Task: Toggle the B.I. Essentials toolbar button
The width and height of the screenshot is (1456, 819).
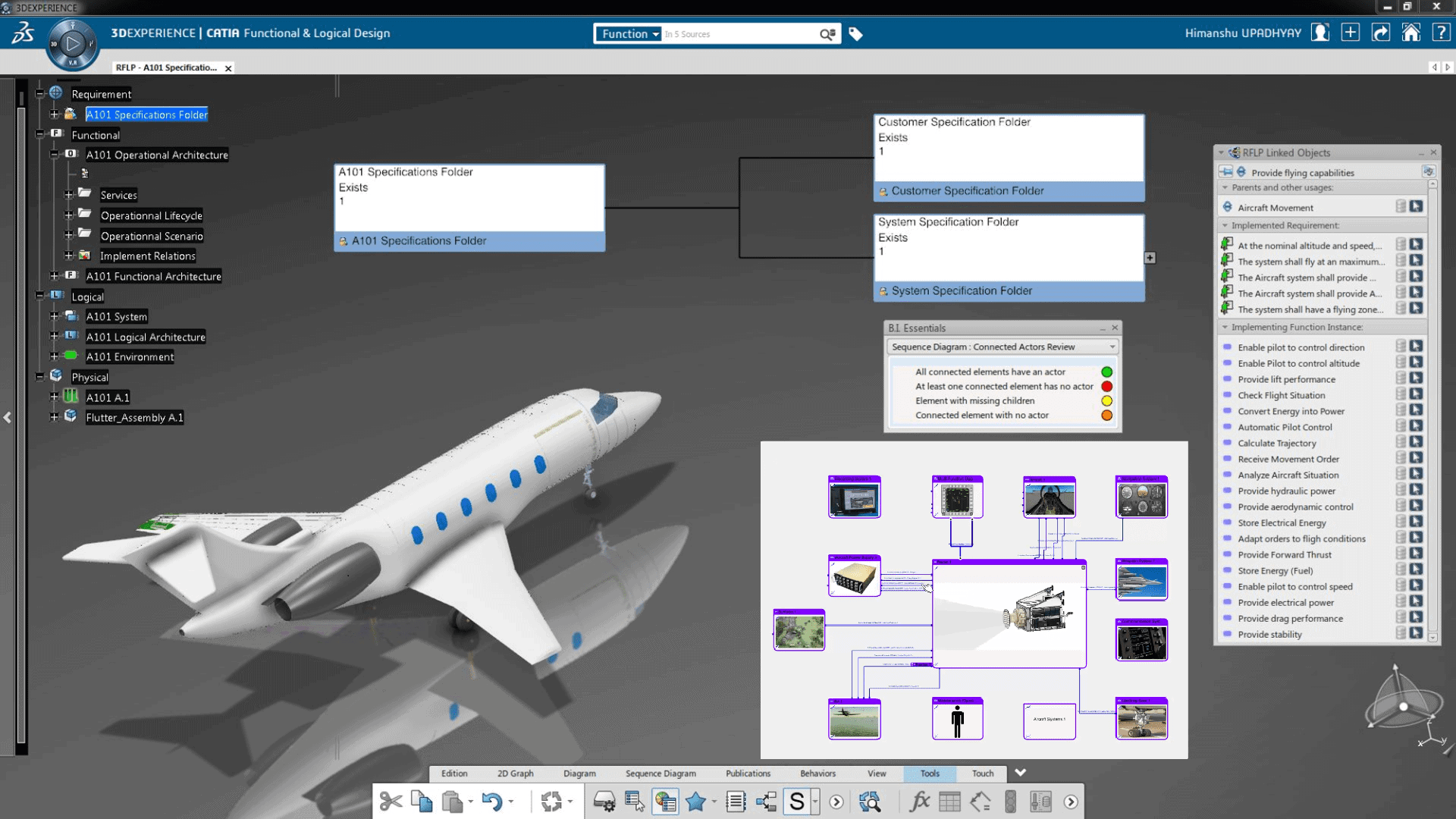Action: [x=665, y=802]
